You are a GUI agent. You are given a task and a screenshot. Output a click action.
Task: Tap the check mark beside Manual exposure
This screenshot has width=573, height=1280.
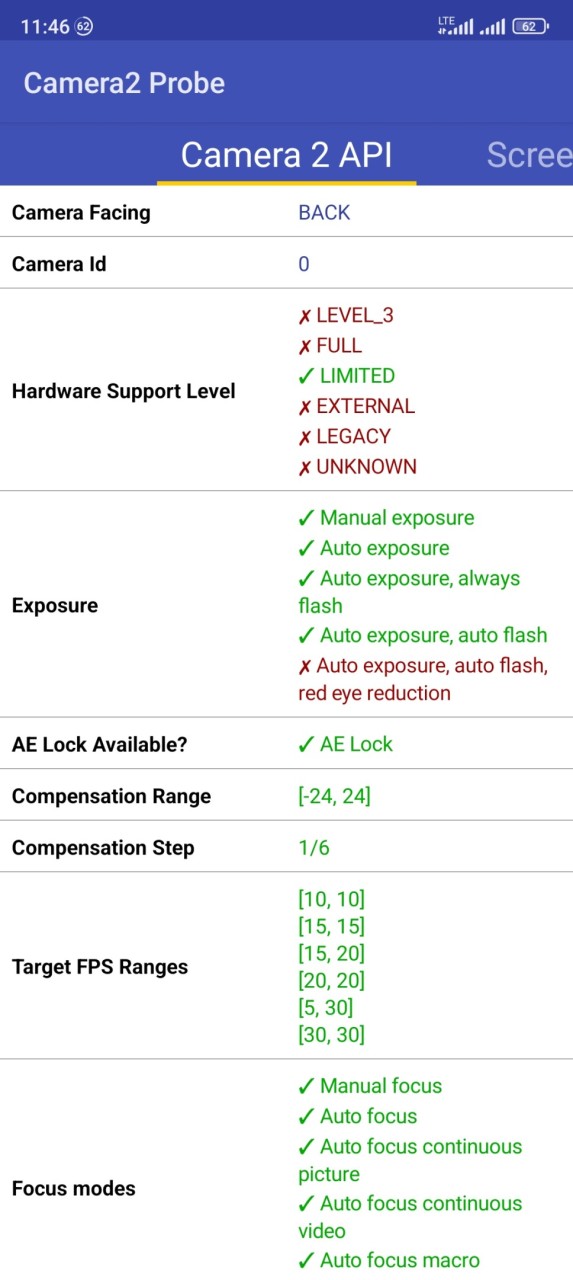(x=306, y=518)
